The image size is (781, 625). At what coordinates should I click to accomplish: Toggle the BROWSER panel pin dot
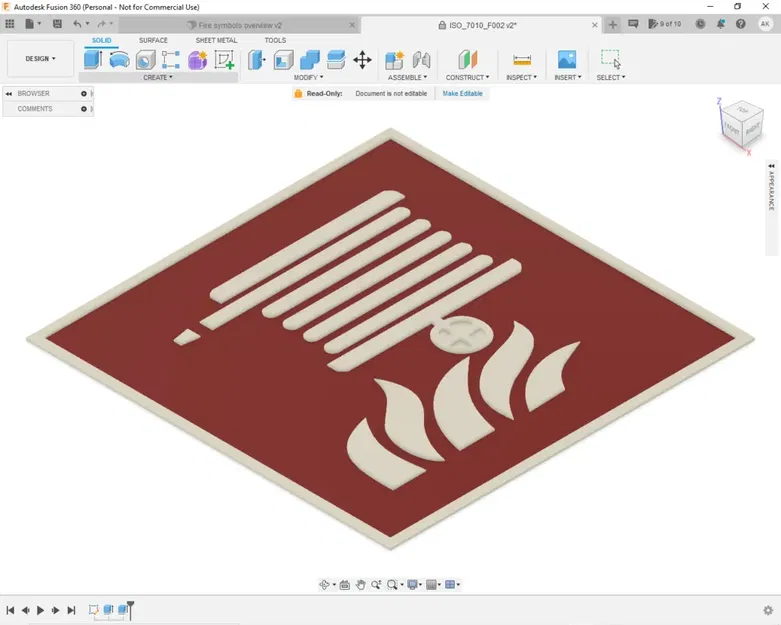[84, 94]
